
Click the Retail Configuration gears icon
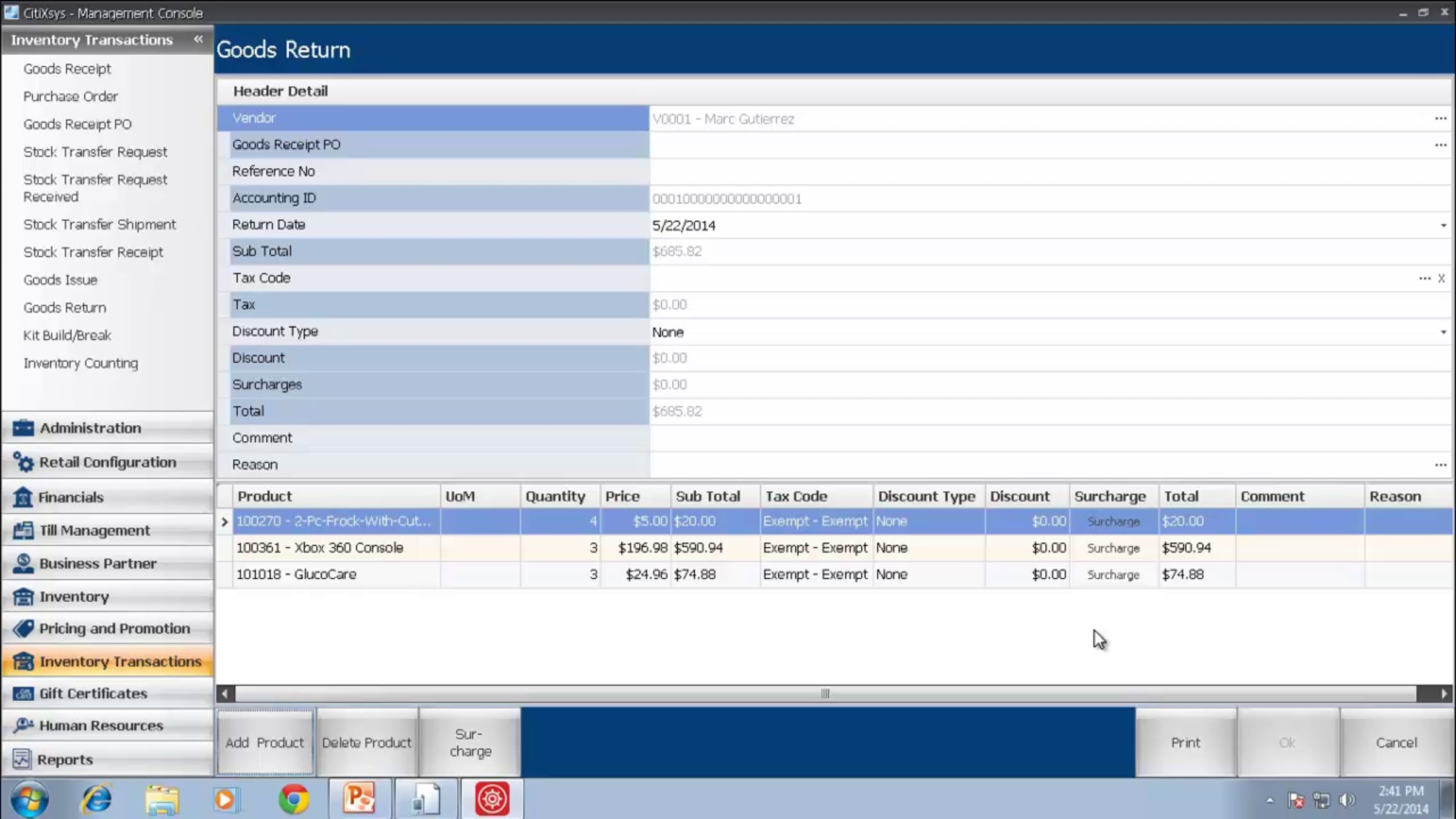tap(23, 462)
